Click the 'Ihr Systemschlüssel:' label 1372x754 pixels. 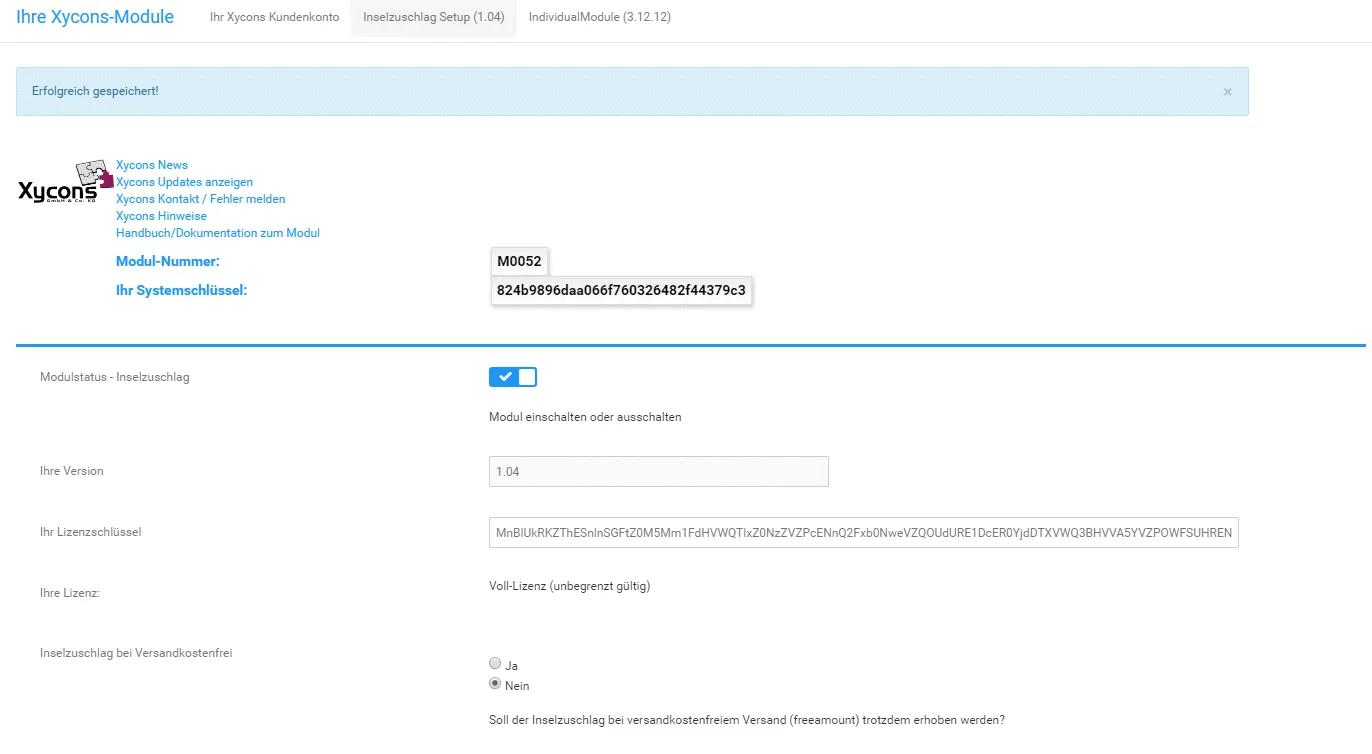[x=181, y=291]
